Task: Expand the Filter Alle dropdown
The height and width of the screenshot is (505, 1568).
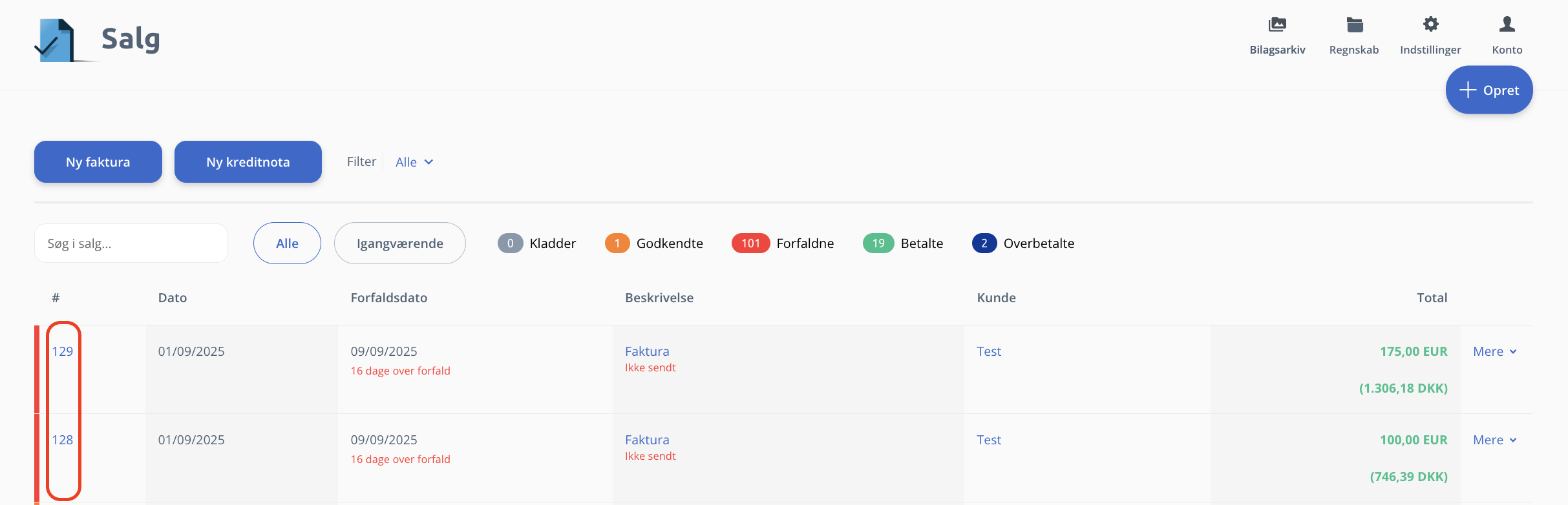Action: click(x=414, y=162)
